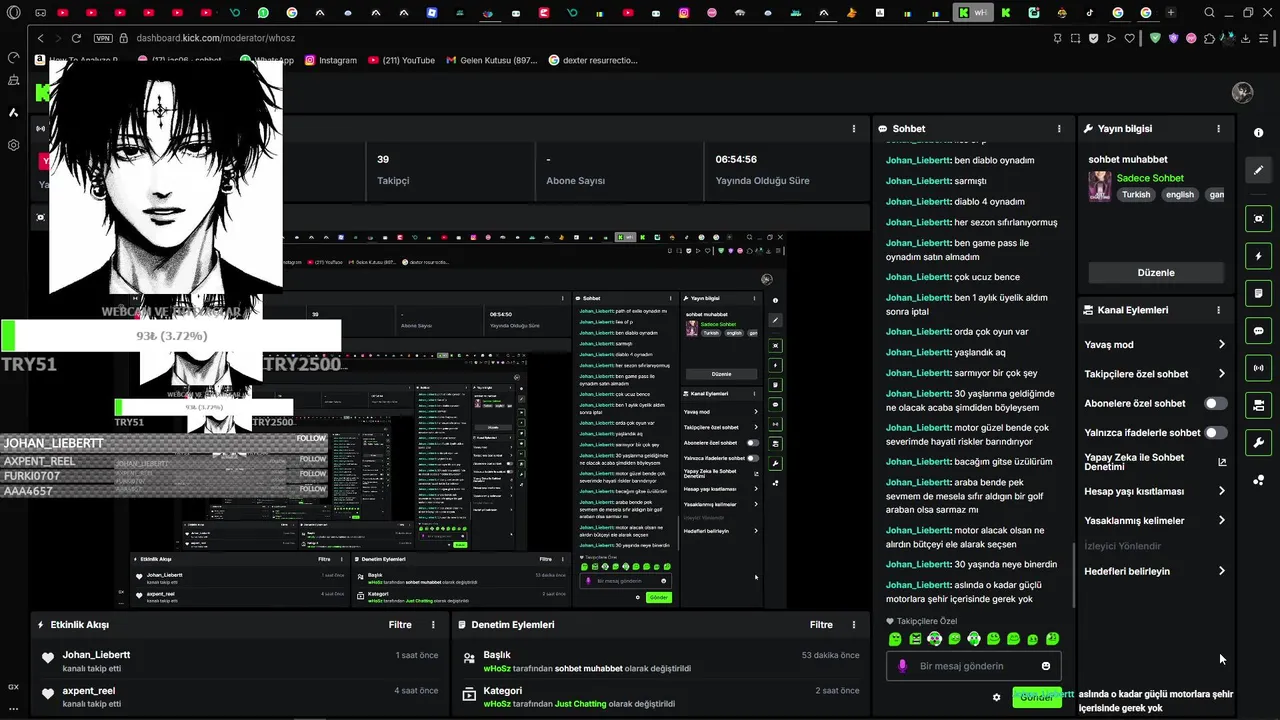The image size is (1280, 720).
Task: Open (211) YouTube bookmark
Action: pyautogui.click(x=401, y=60)
